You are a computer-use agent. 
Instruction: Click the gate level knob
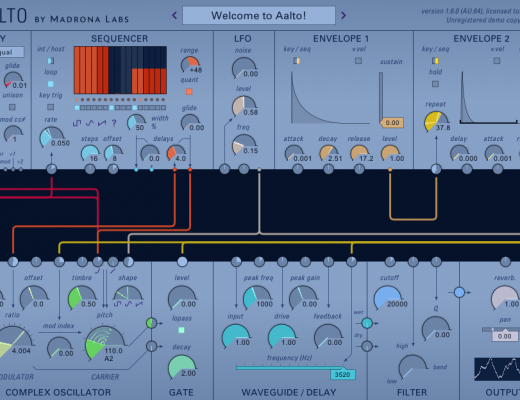(x=182, y=298)
